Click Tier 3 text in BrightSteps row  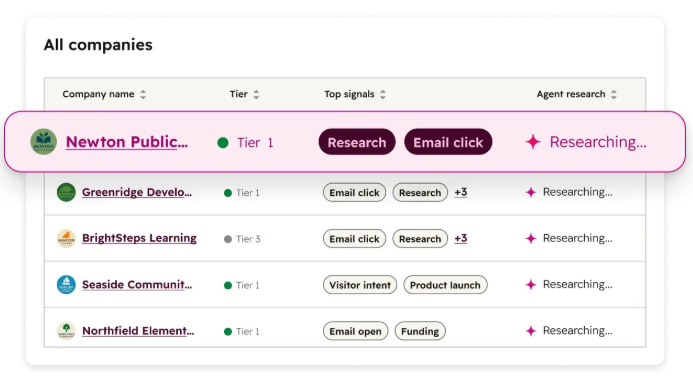click(248, 239)
